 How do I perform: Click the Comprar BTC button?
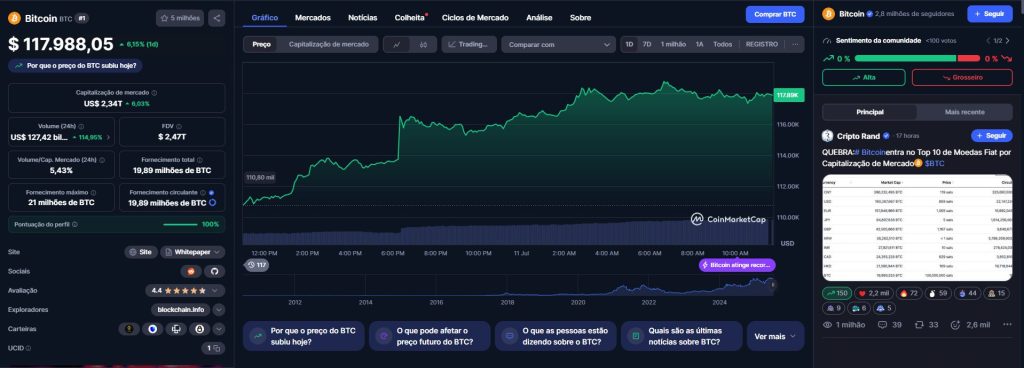(x=775, y=14)
